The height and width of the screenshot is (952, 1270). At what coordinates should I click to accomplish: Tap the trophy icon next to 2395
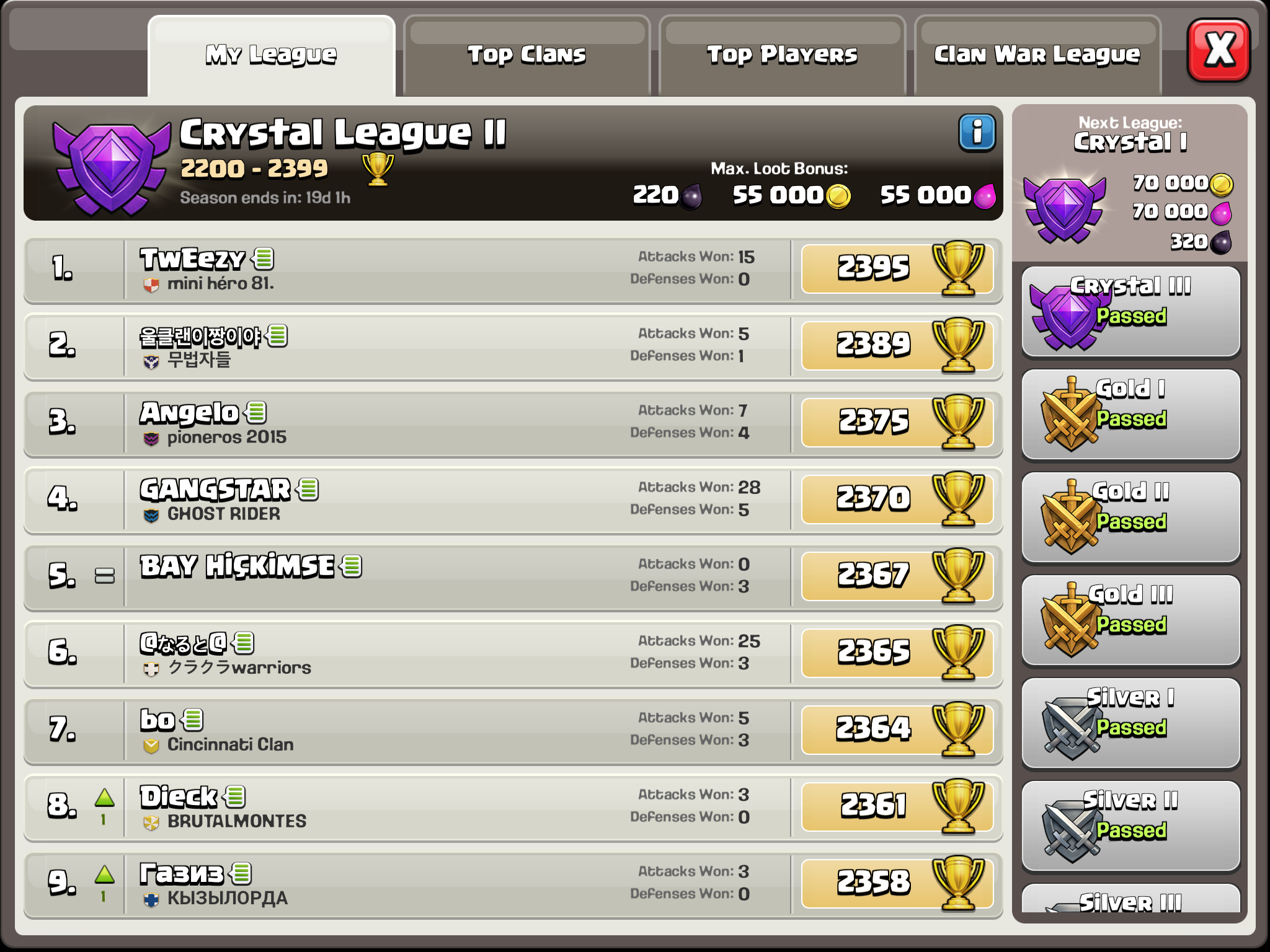958,268
